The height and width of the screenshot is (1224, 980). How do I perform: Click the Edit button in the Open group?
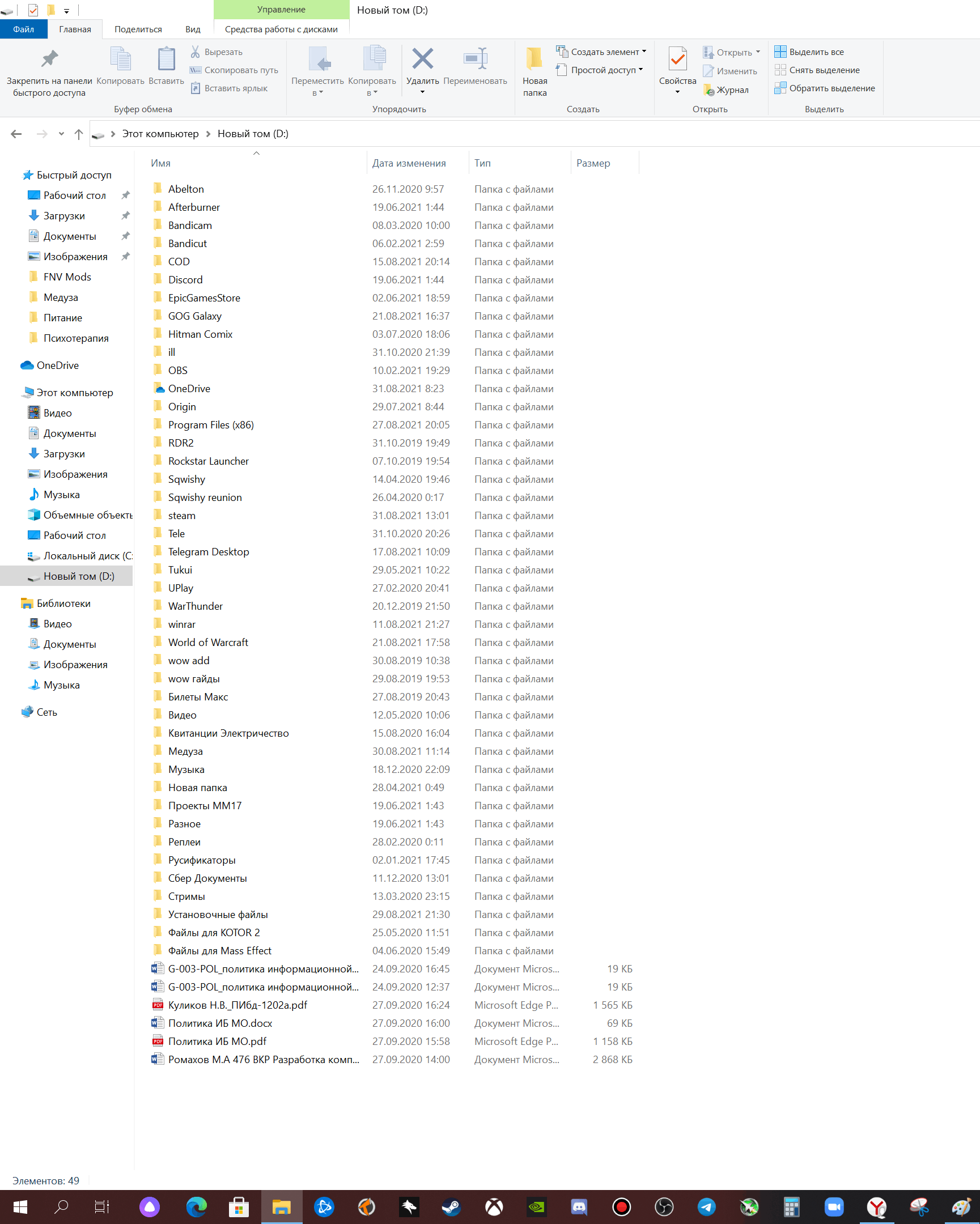coord(730,71)
